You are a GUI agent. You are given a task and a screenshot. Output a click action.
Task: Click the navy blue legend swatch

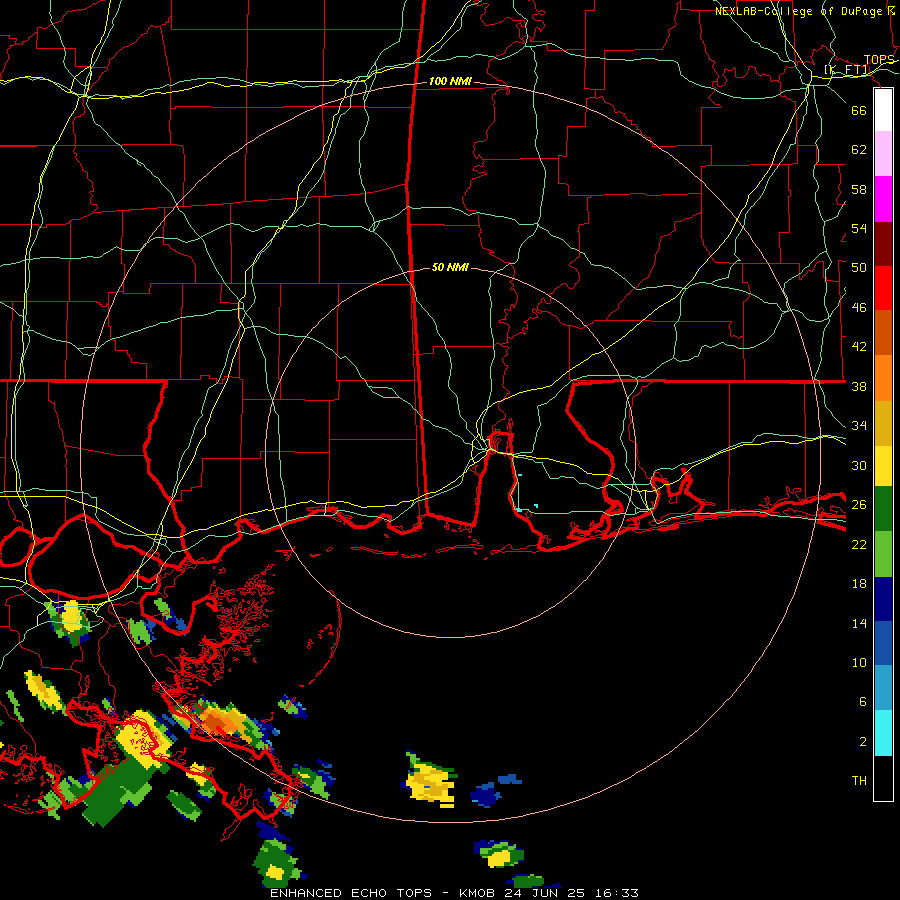pos(883,599)
